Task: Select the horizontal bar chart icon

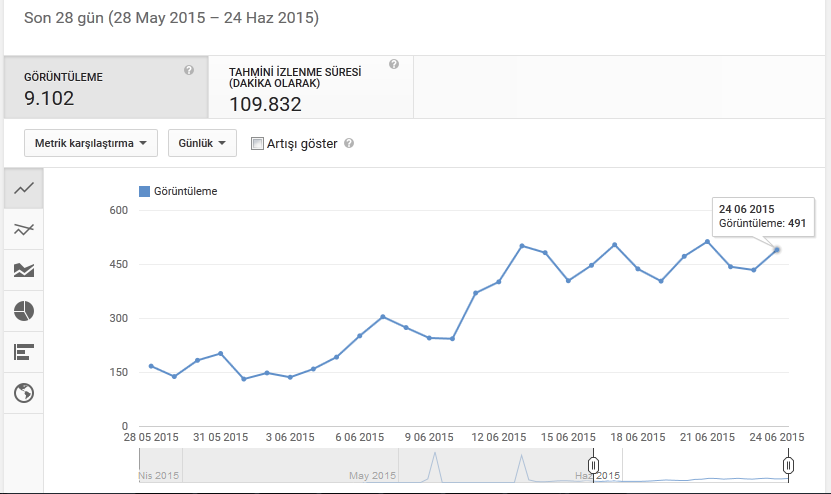Action: [x=24, y=352]
